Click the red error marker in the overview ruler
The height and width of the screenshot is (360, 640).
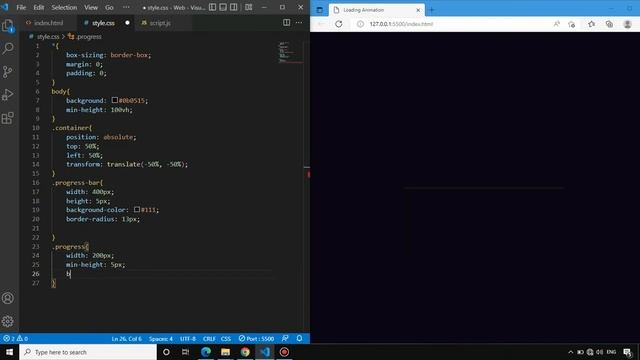click(x=308, y=174)
